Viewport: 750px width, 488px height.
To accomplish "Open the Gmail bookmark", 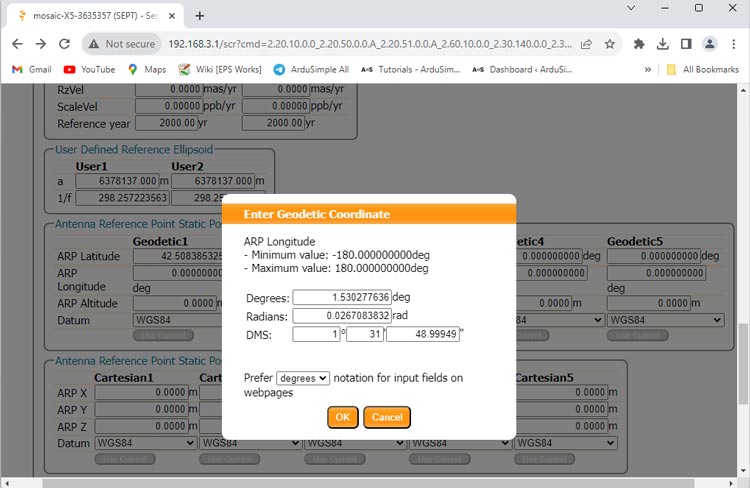I will (x=31, y=69).
